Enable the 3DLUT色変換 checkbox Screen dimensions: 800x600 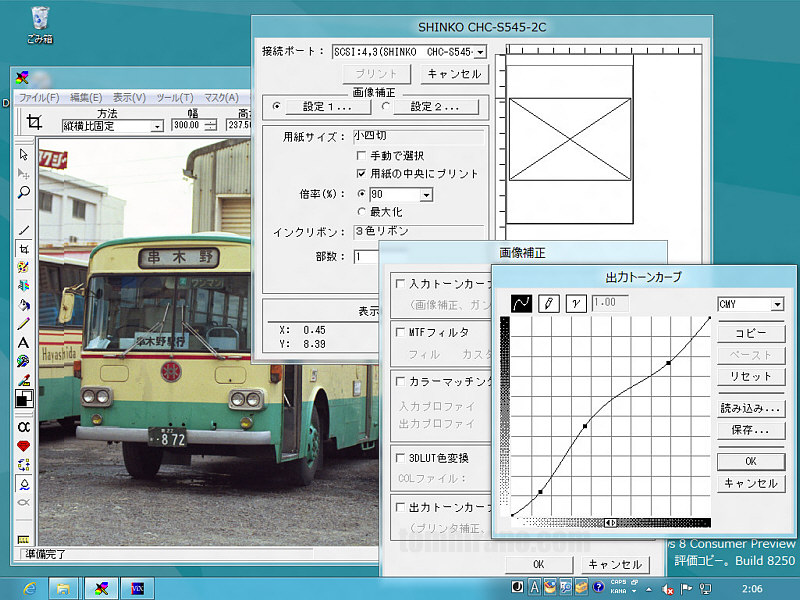400,457
